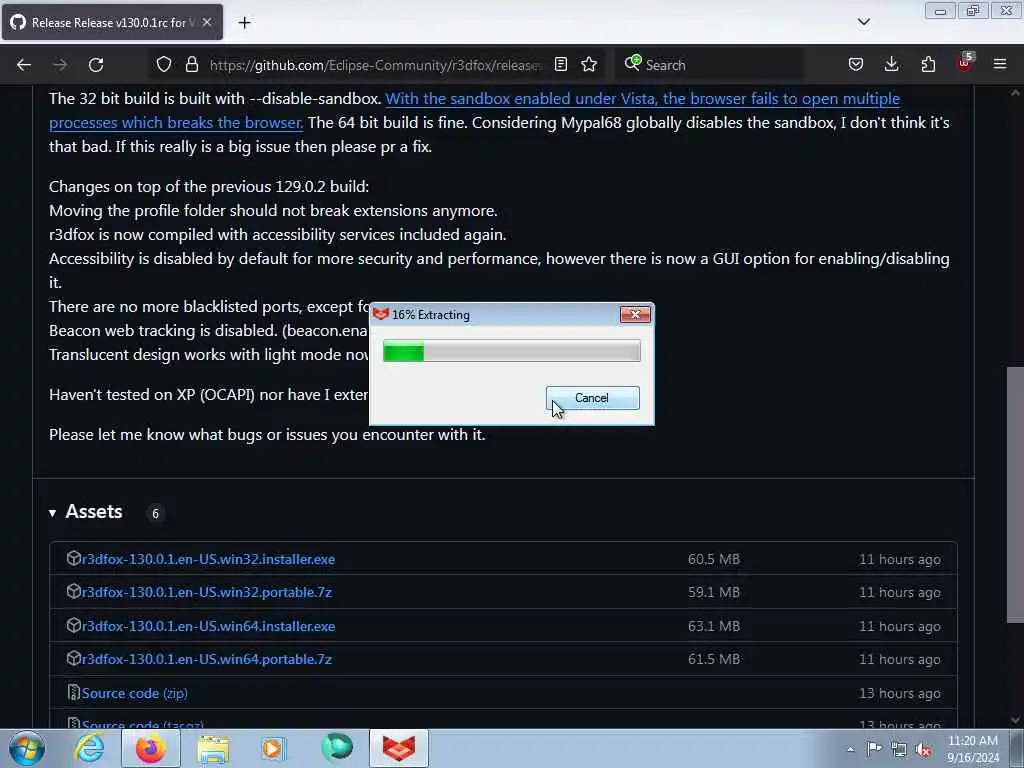Close the Release v130.0.1rc tab

pyautogui.click(x=206, y=22)
